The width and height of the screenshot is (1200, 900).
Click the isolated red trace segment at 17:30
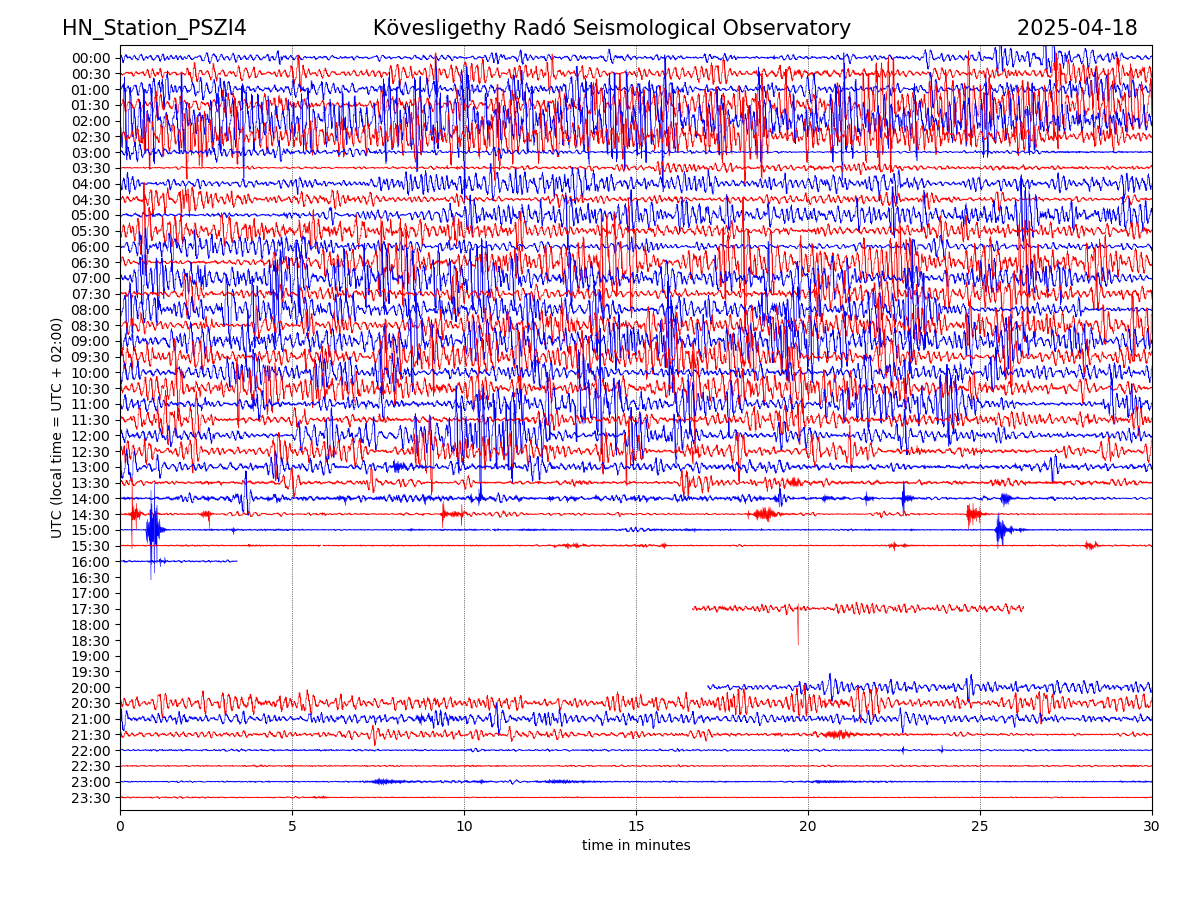(858, 608)
